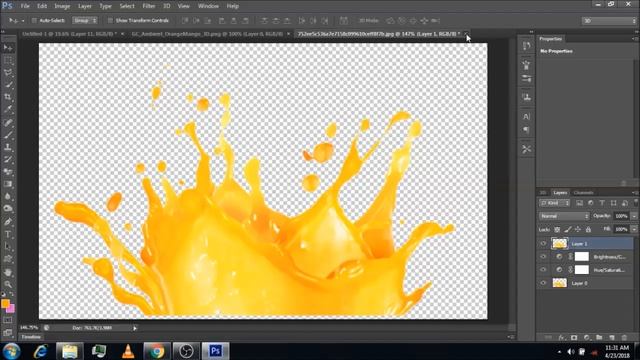The image size is (640, 360).
Task: Open the workspace switcher dropdown
Action: click(x=608, y=20)
